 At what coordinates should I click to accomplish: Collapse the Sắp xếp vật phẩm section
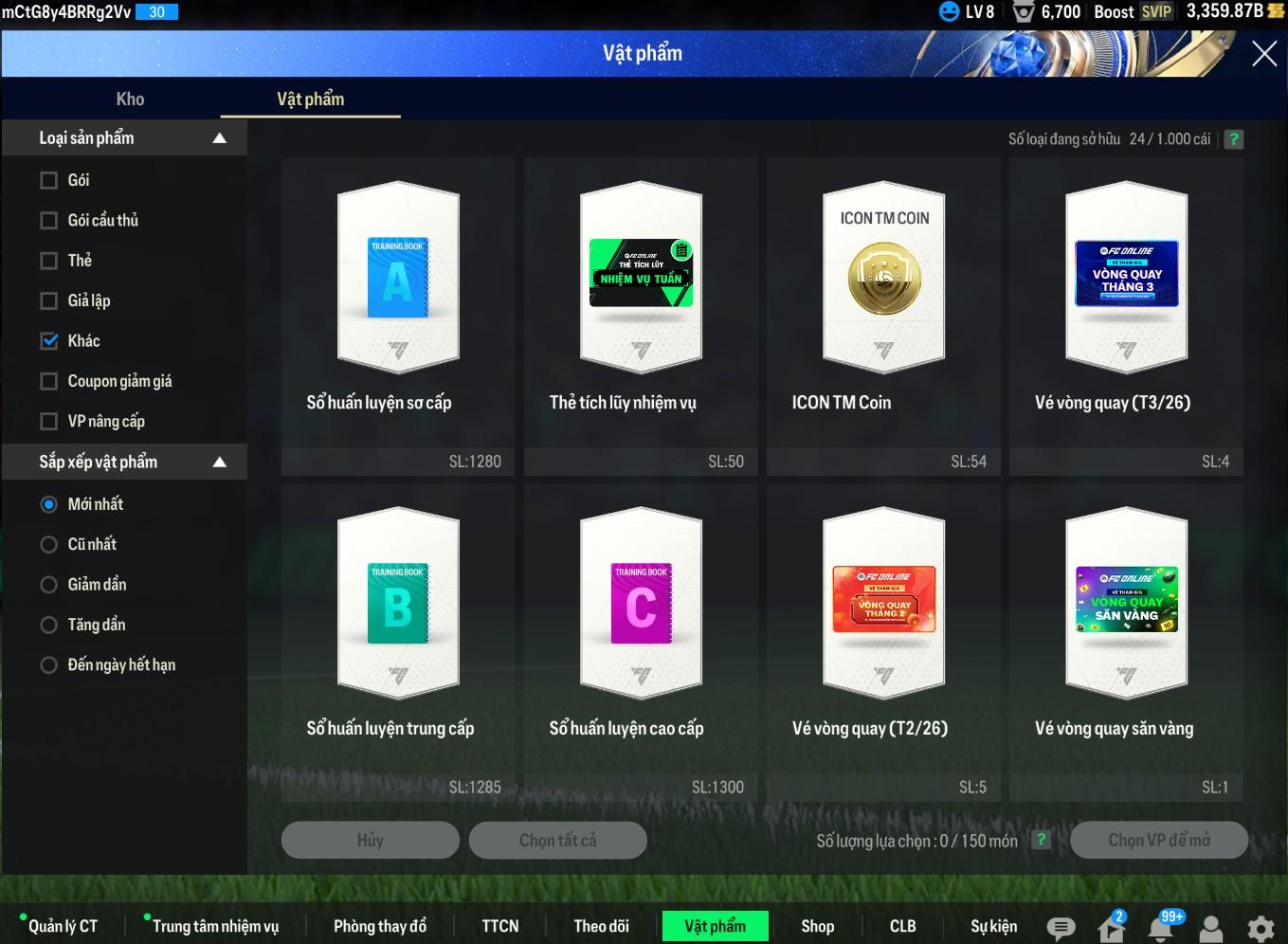(x=219, y=463)
